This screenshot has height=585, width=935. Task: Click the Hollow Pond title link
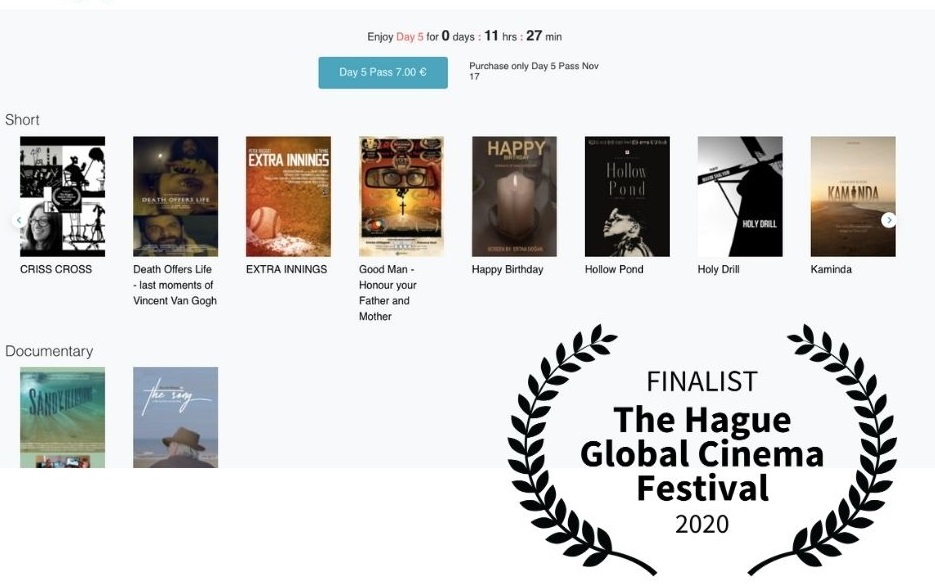(x=614, y=270)
